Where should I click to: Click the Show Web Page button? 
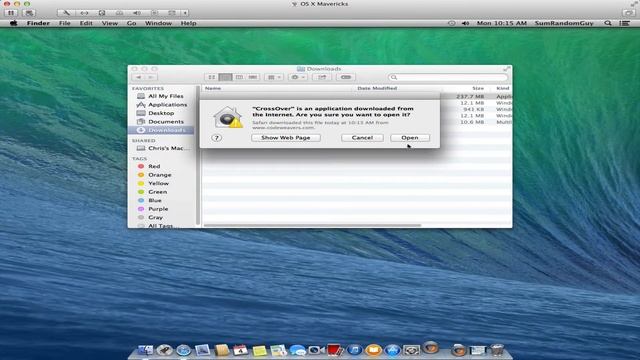pyautogui.click(x=286, y=138)
